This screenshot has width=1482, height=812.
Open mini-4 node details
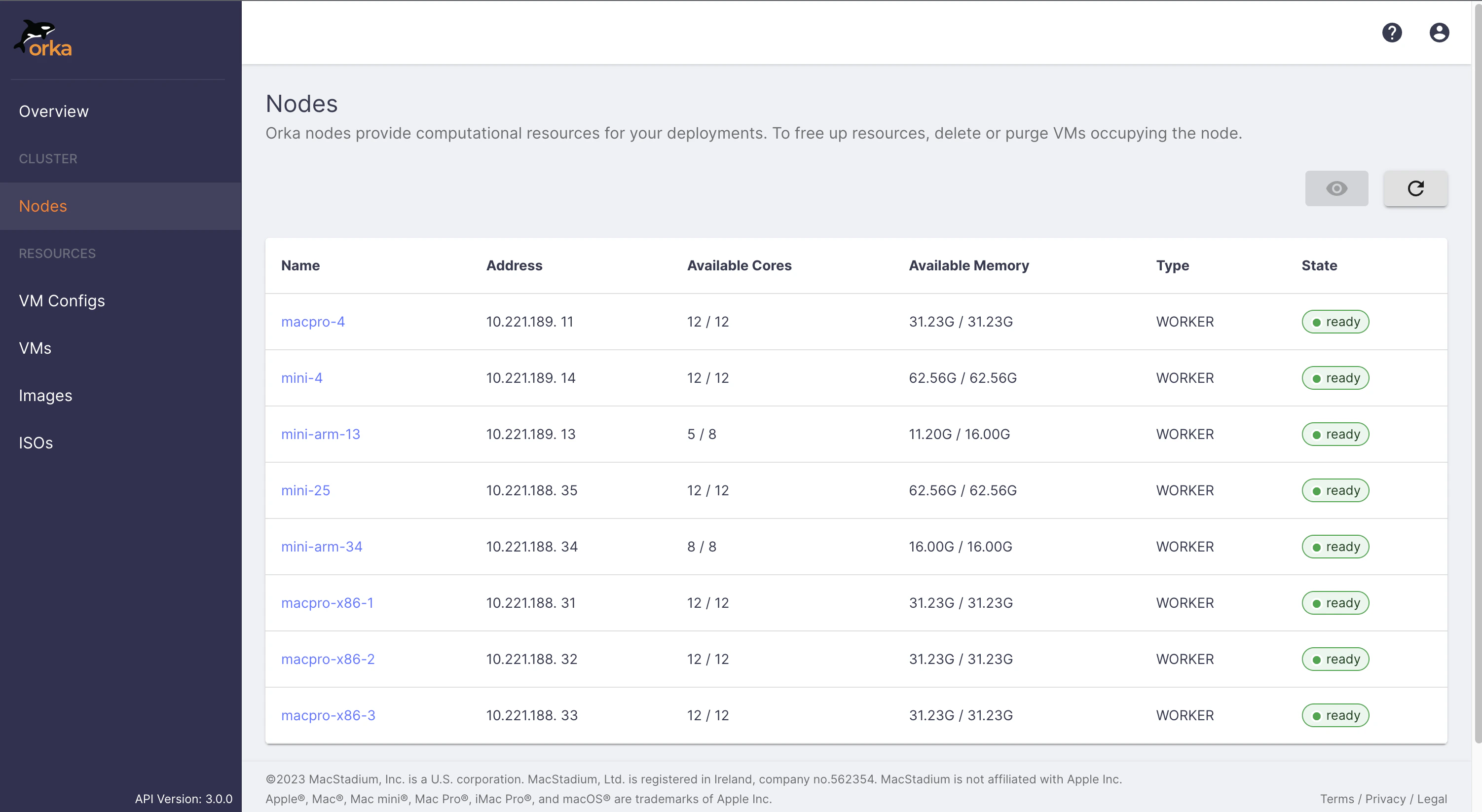coord(301,377)
